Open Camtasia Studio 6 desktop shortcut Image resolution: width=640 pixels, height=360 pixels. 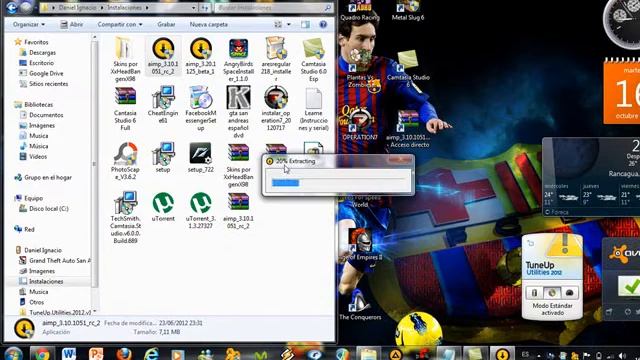pos(408,69)
